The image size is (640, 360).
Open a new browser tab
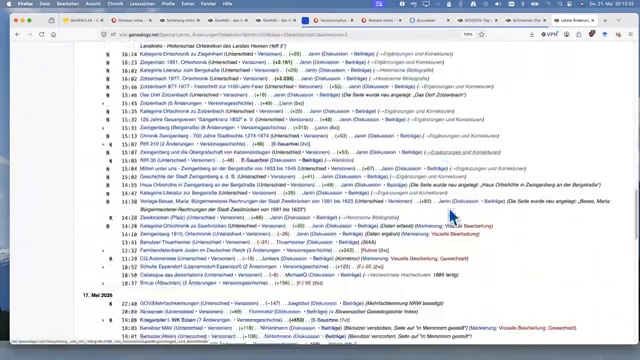[x=605, y=20]
